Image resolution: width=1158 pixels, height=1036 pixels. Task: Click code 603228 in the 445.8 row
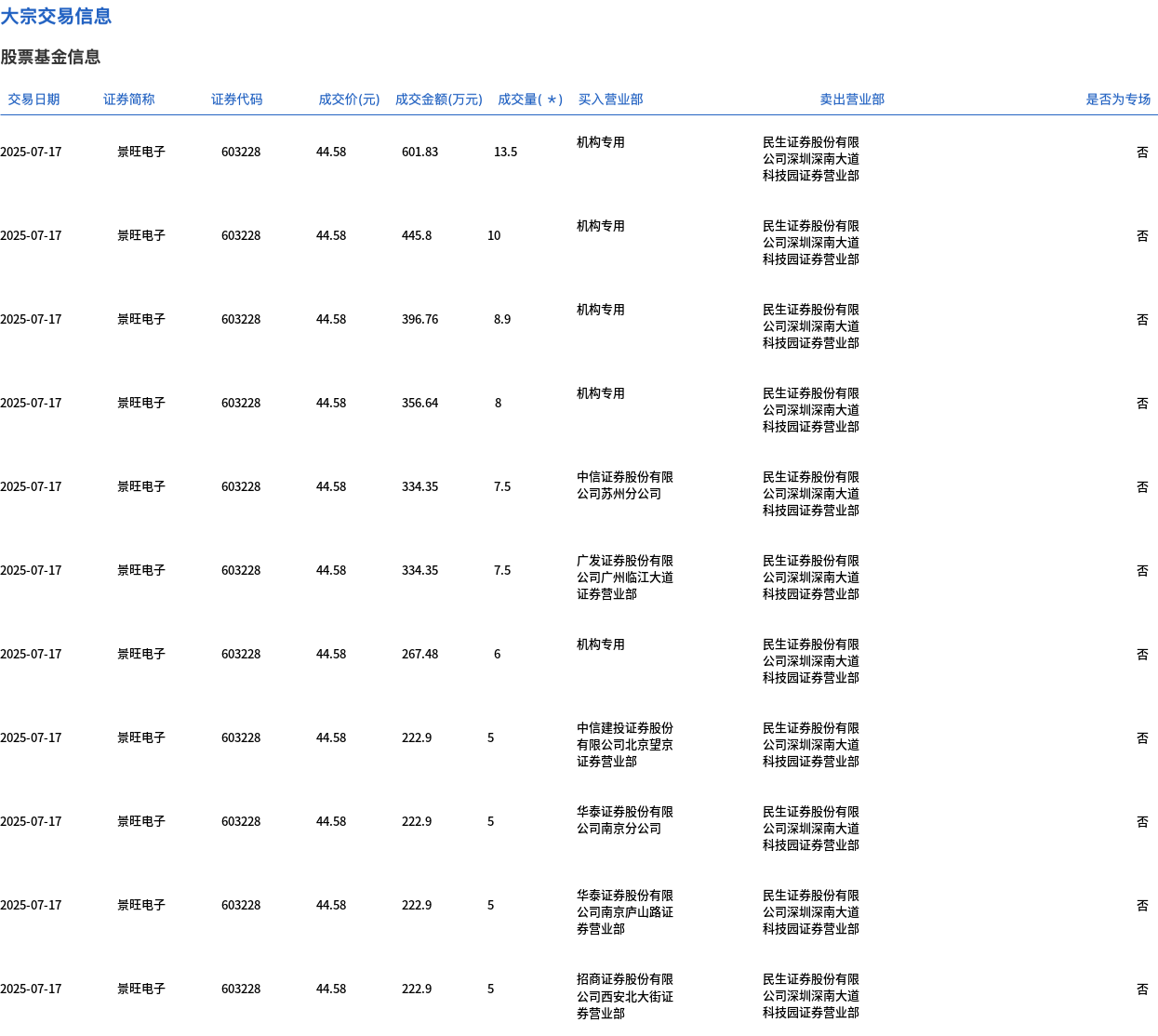point(241,235)
